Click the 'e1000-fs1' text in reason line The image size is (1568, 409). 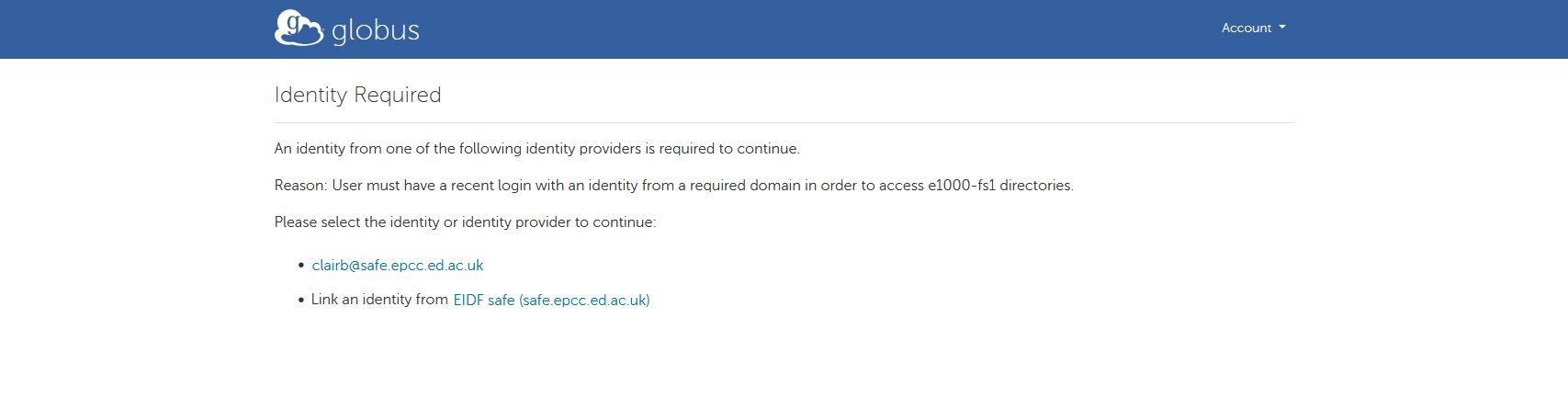pos(961,186)
